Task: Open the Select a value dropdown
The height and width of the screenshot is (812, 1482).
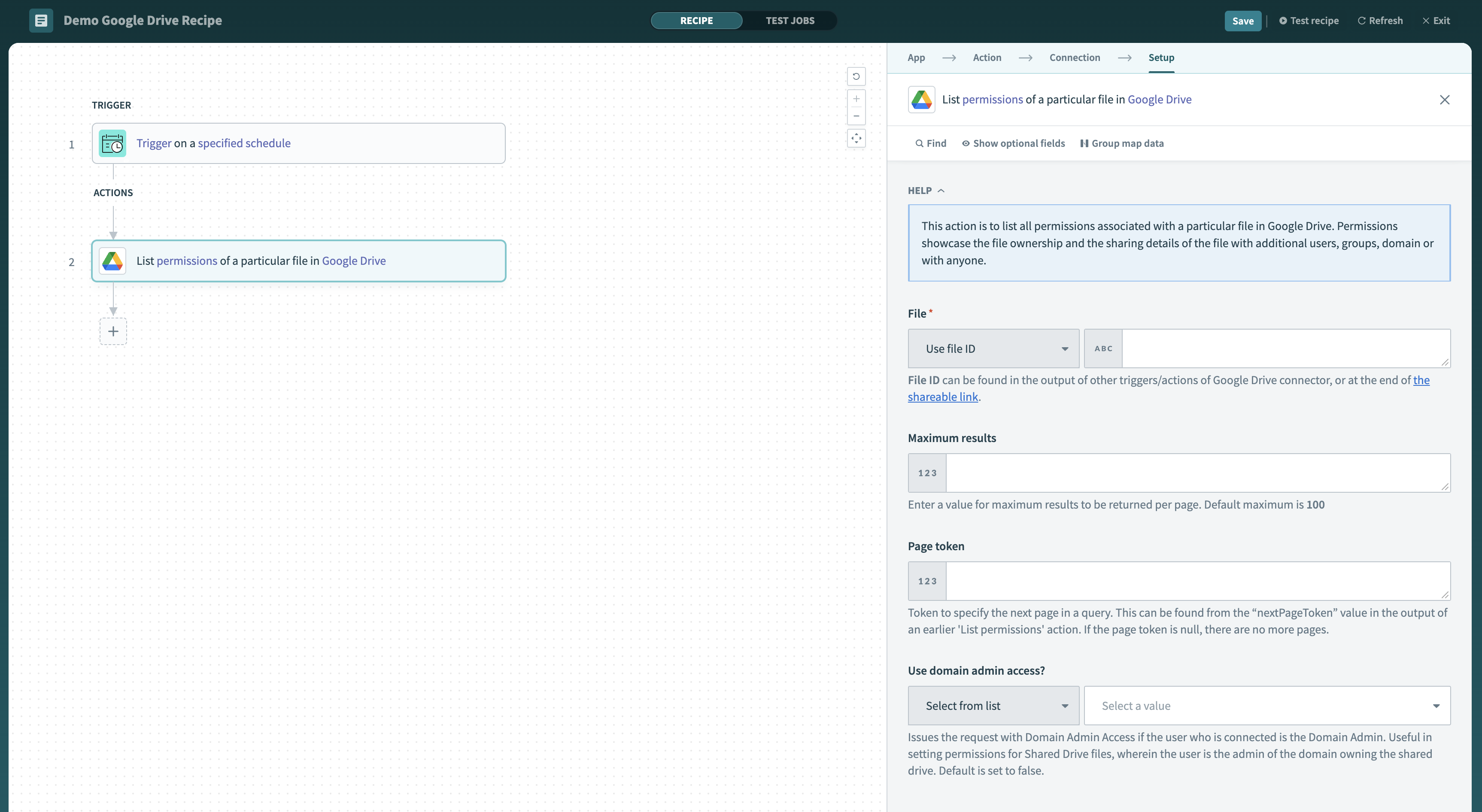Action: [1267, 706]
